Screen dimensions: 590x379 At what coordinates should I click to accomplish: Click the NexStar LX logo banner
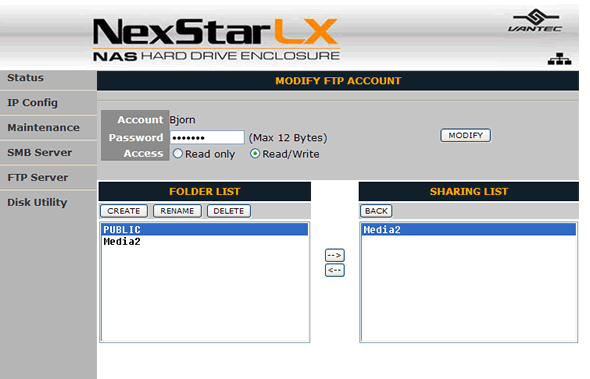(216, 39)
